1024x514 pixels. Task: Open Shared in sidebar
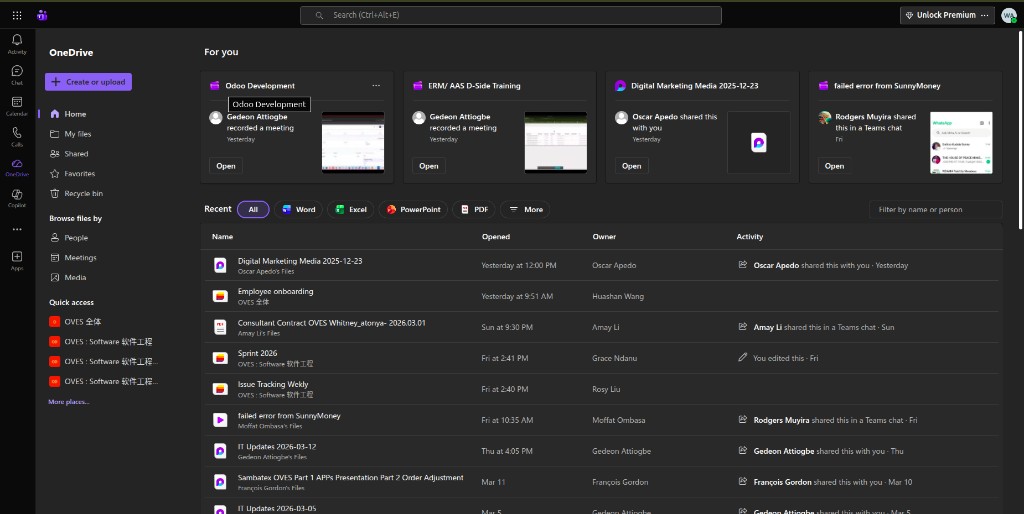[x=69, y=153]
